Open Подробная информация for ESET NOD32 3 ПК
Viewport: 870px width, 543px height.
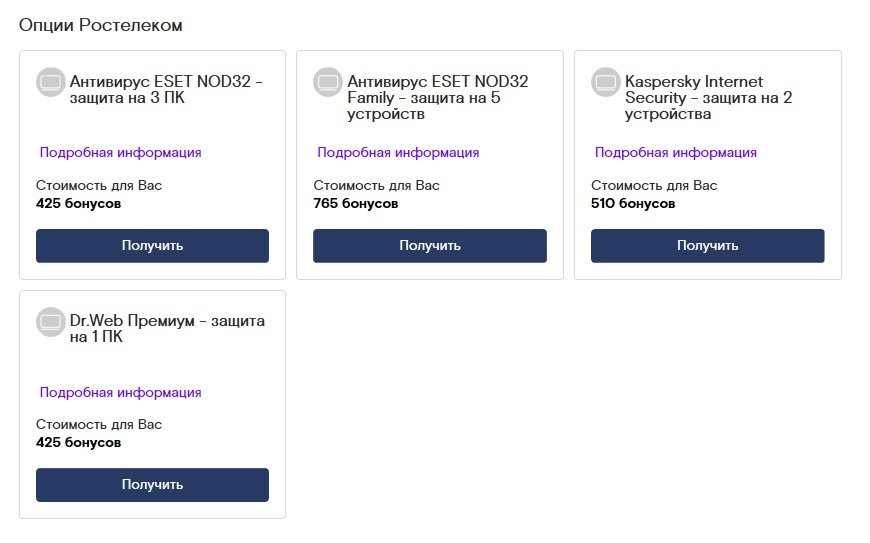pos(120,153)
